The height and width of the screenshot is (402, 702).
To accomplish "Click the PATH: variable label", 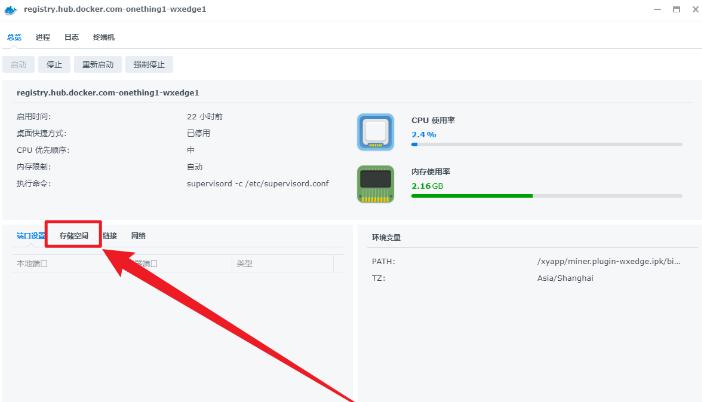I will click(x=383, y=261).
